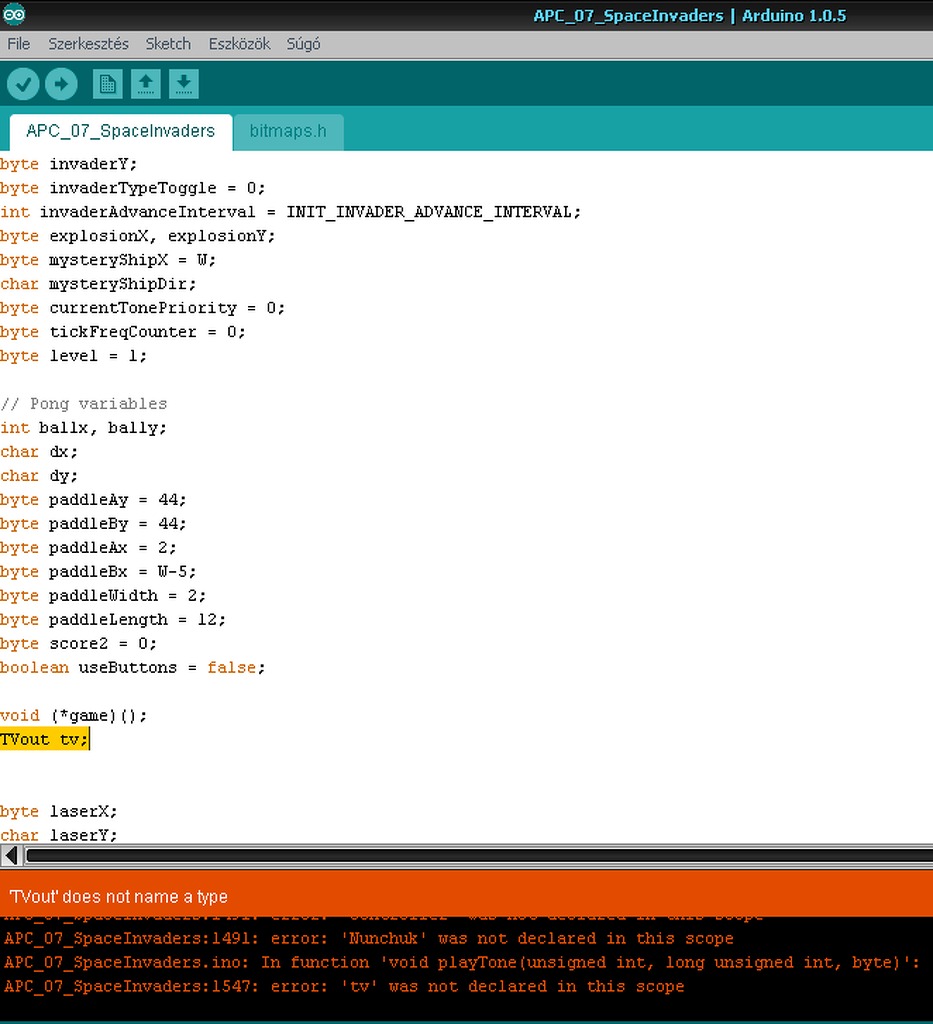
Task: Click the highlighted line 'TVout tv;'
Action: pos(44,739)
